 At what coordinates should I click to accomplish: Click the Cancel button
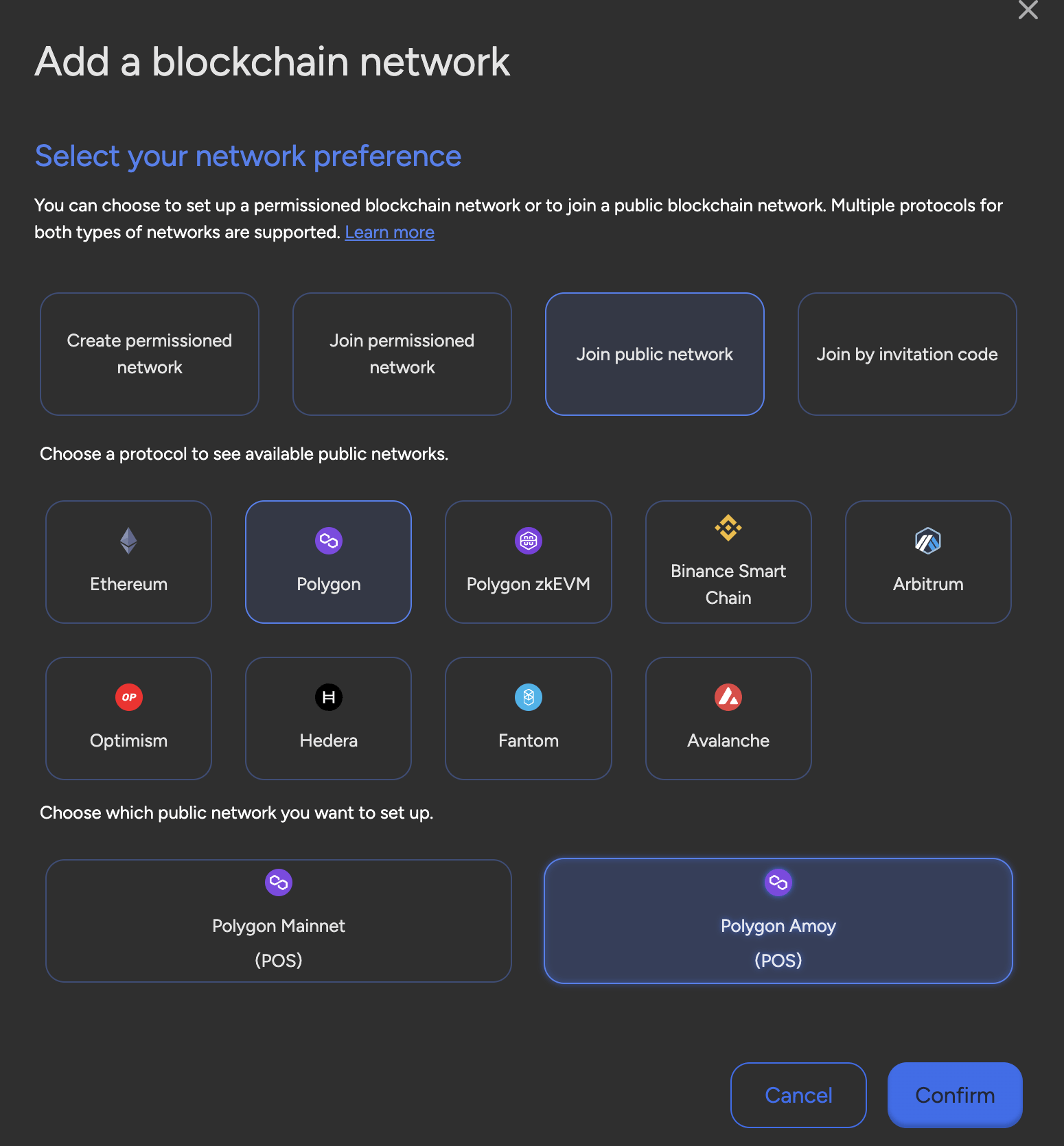(798, 1095)
